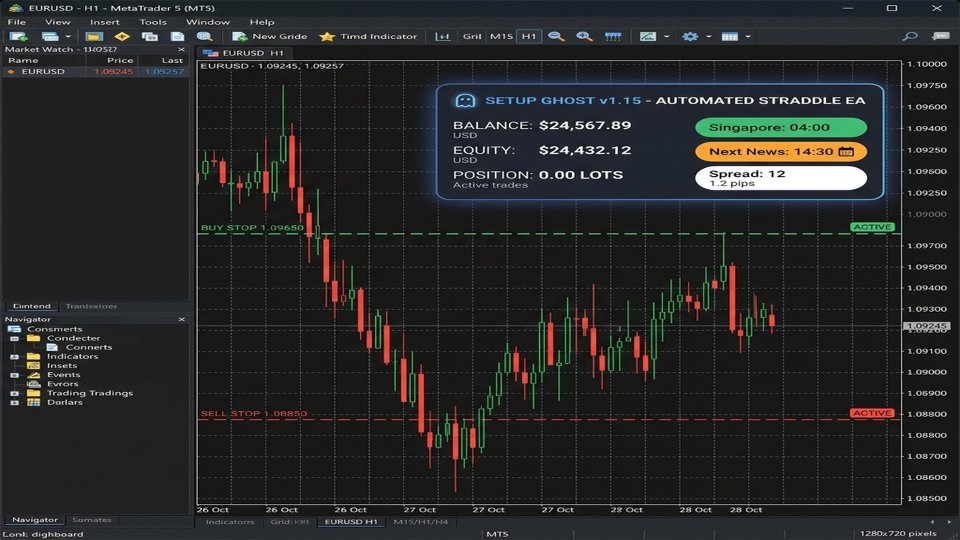Screen dimensions: 960x540
Task: Switch to the Trantesicer tab
Action: [91, 306]
